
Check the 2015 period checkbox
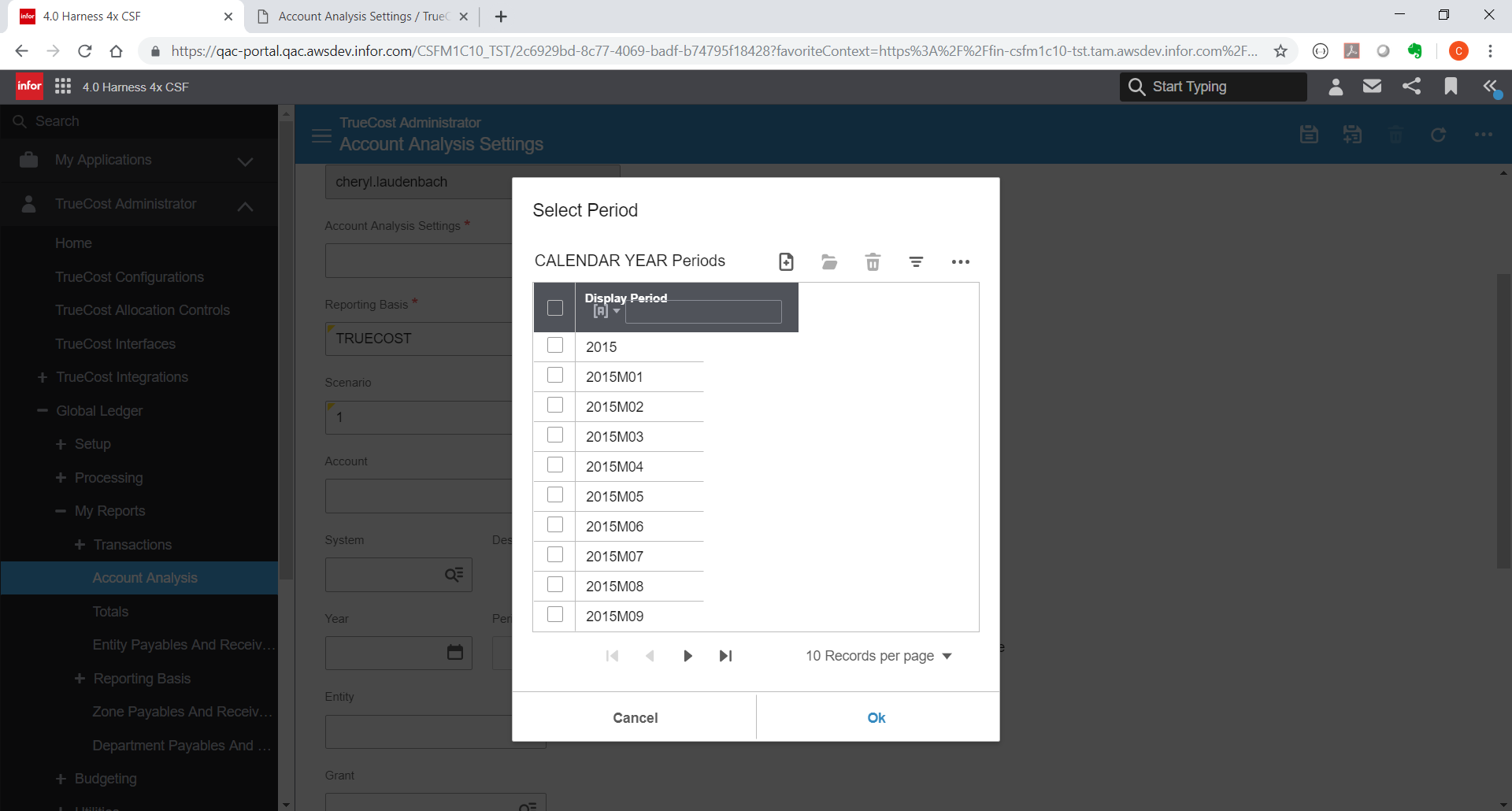click(555, 346)
